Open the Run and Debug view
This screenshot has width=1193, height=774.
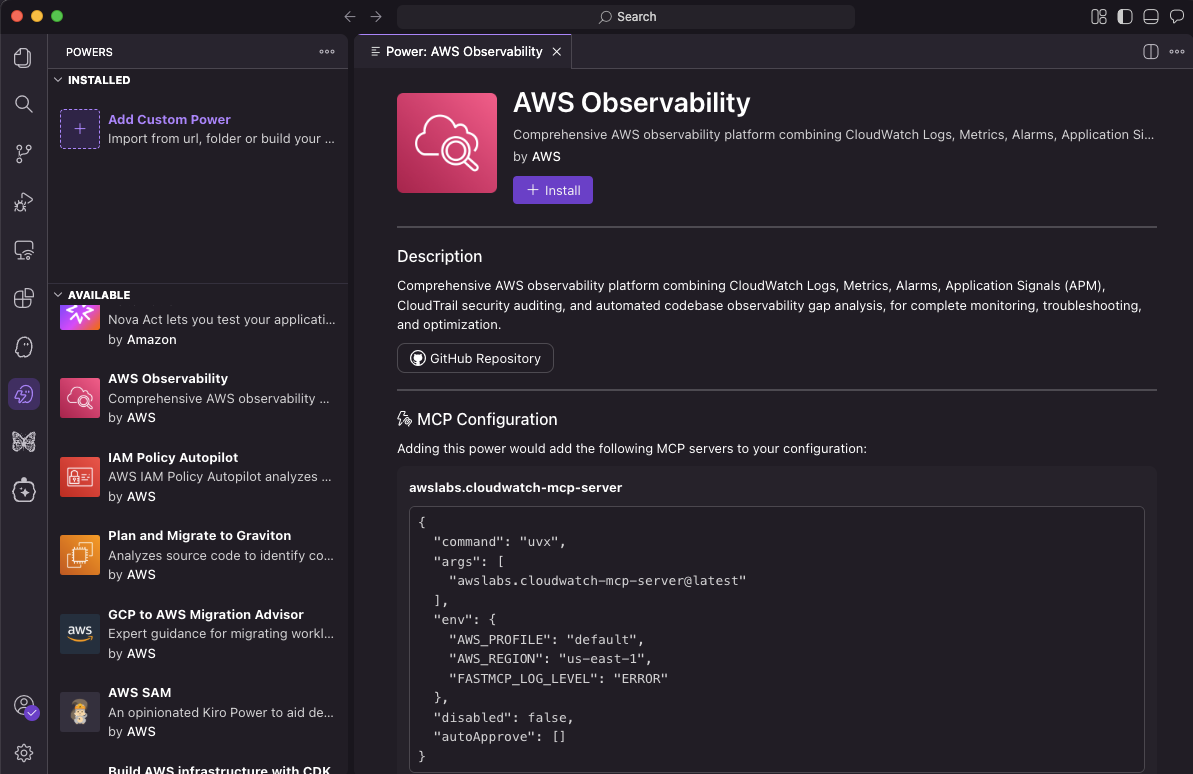[24, 202]
